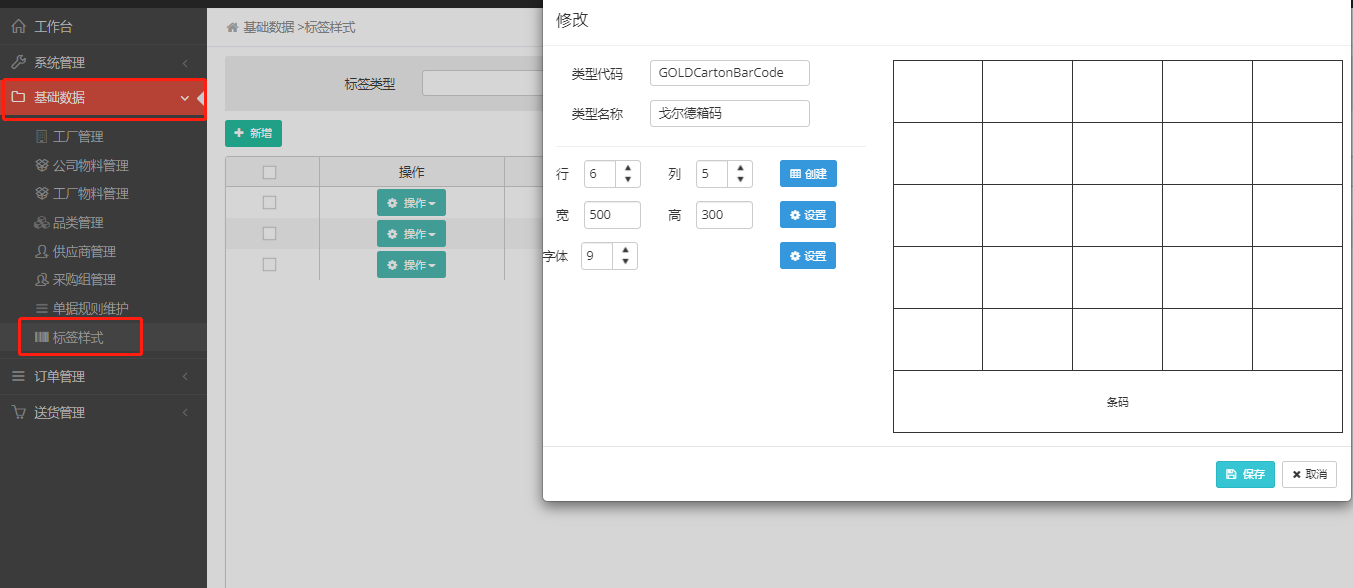Open third row 操作 dropdown
Screen dimensions: 1353x588
tap(411, 265)
